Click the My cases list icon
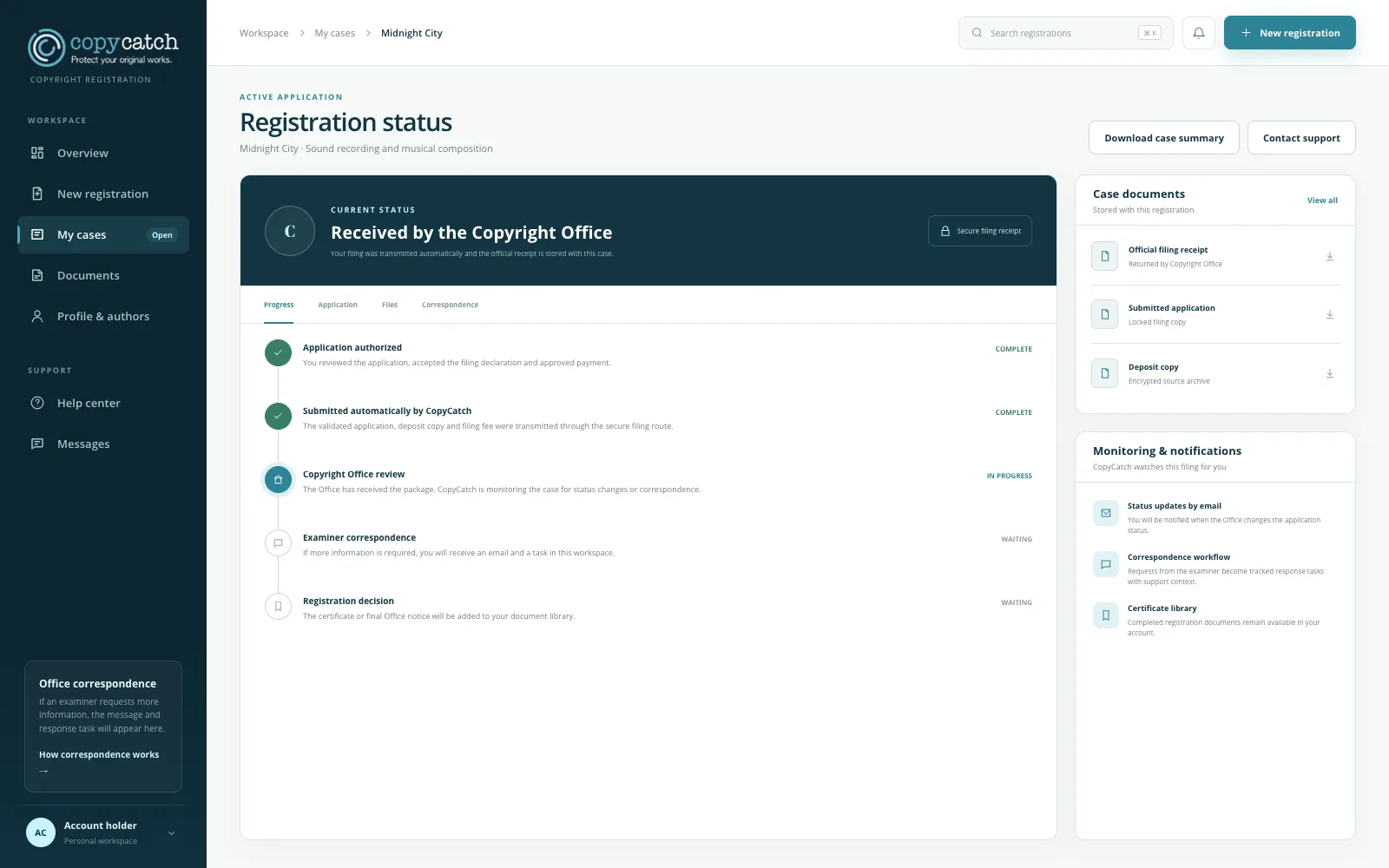The width and height of the screenshot is (1389, 868). (x=37, y=234)
